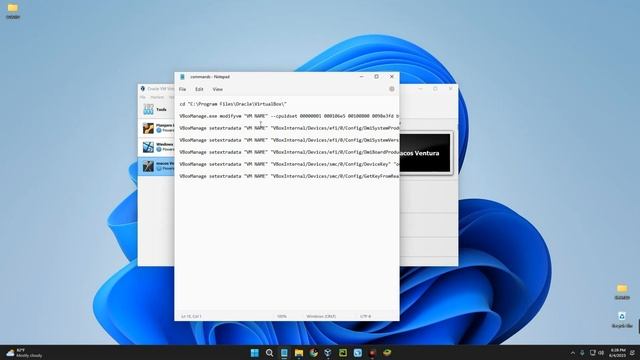Click UTF-8 encoding in Notepad status bar
The height and width of the screenshot is (360, 640).
point(365,316)
